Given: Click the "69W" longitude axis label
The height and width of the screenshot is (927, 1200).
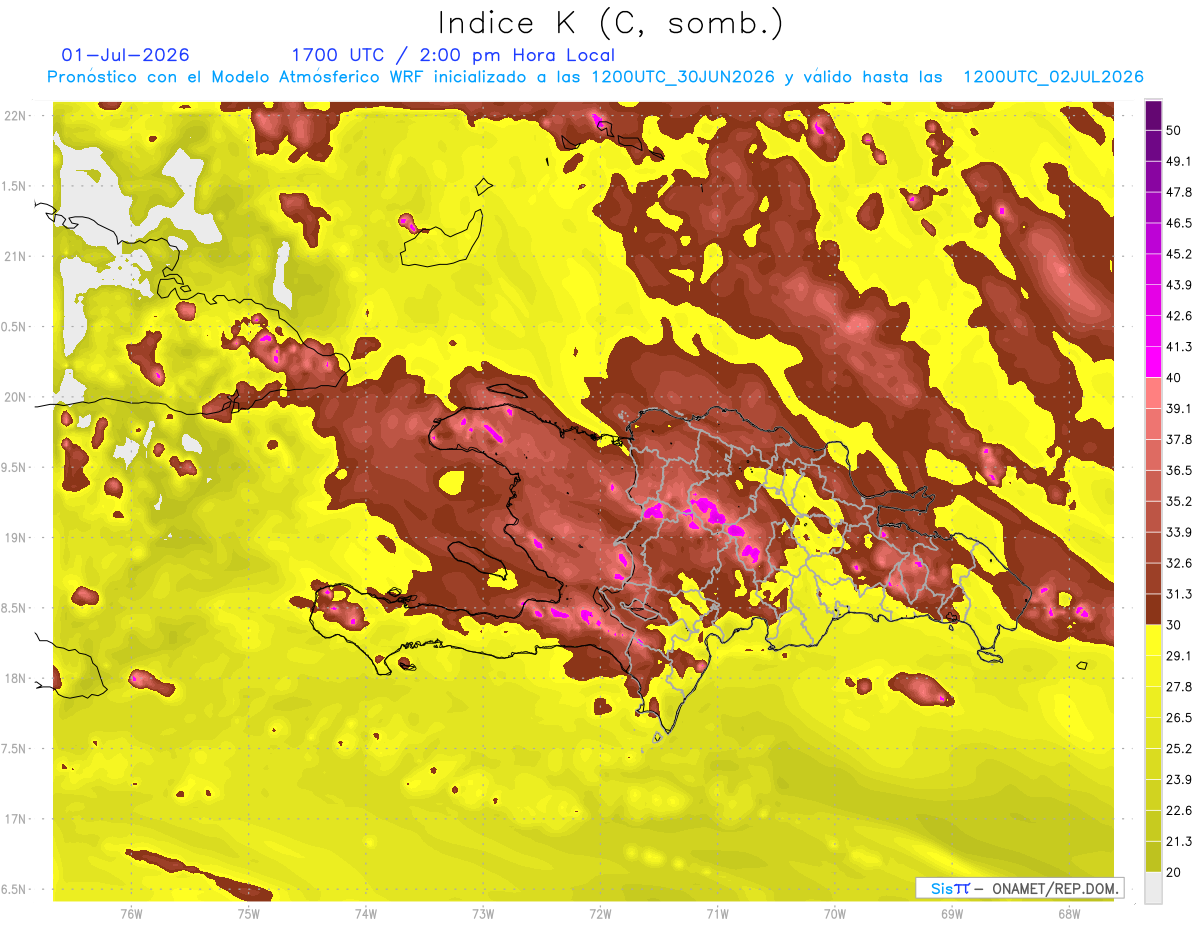Looking at the screenshot, I should (x=952, y=914).
